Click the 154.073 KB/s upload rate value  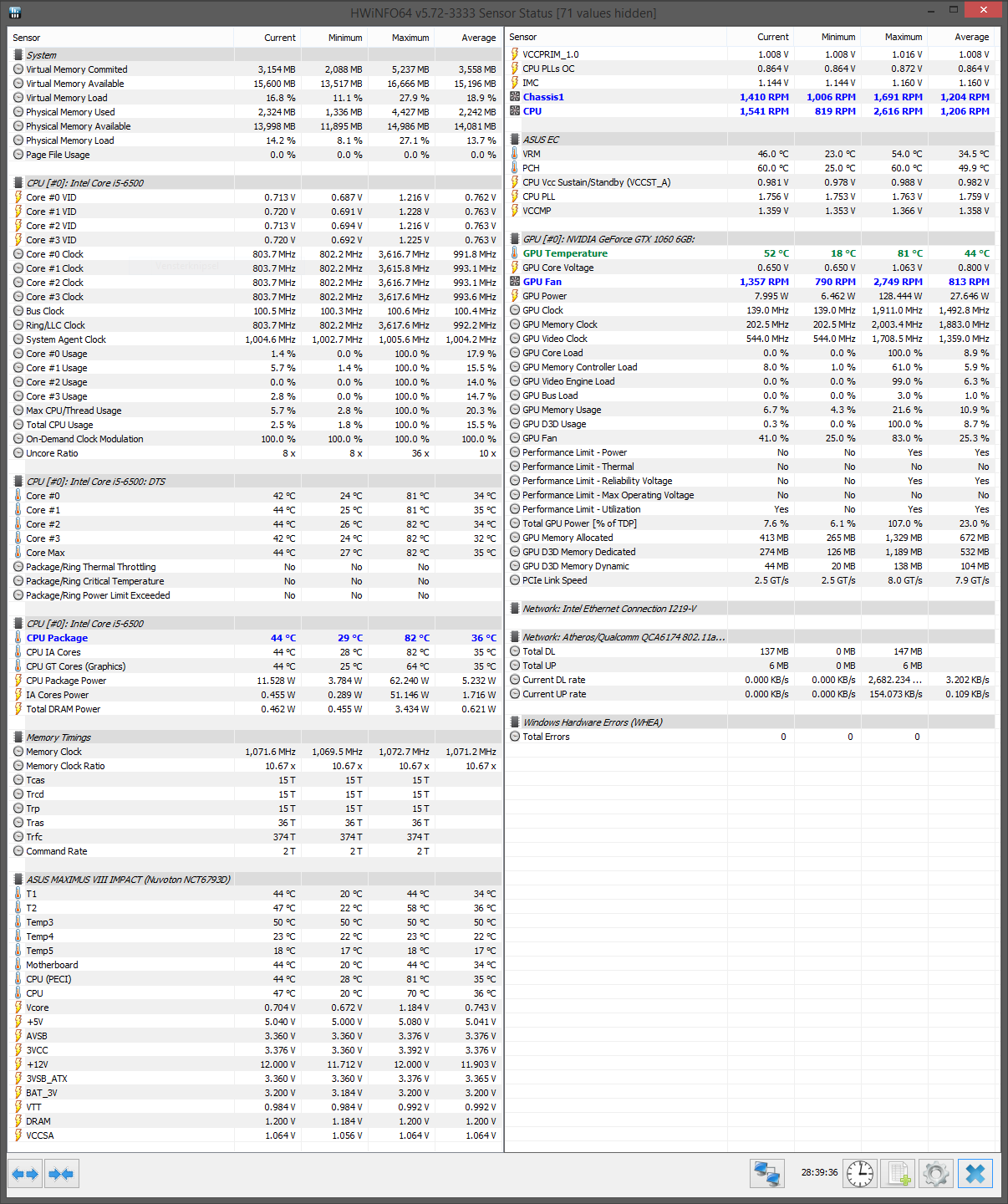click(x=895, y=694)
